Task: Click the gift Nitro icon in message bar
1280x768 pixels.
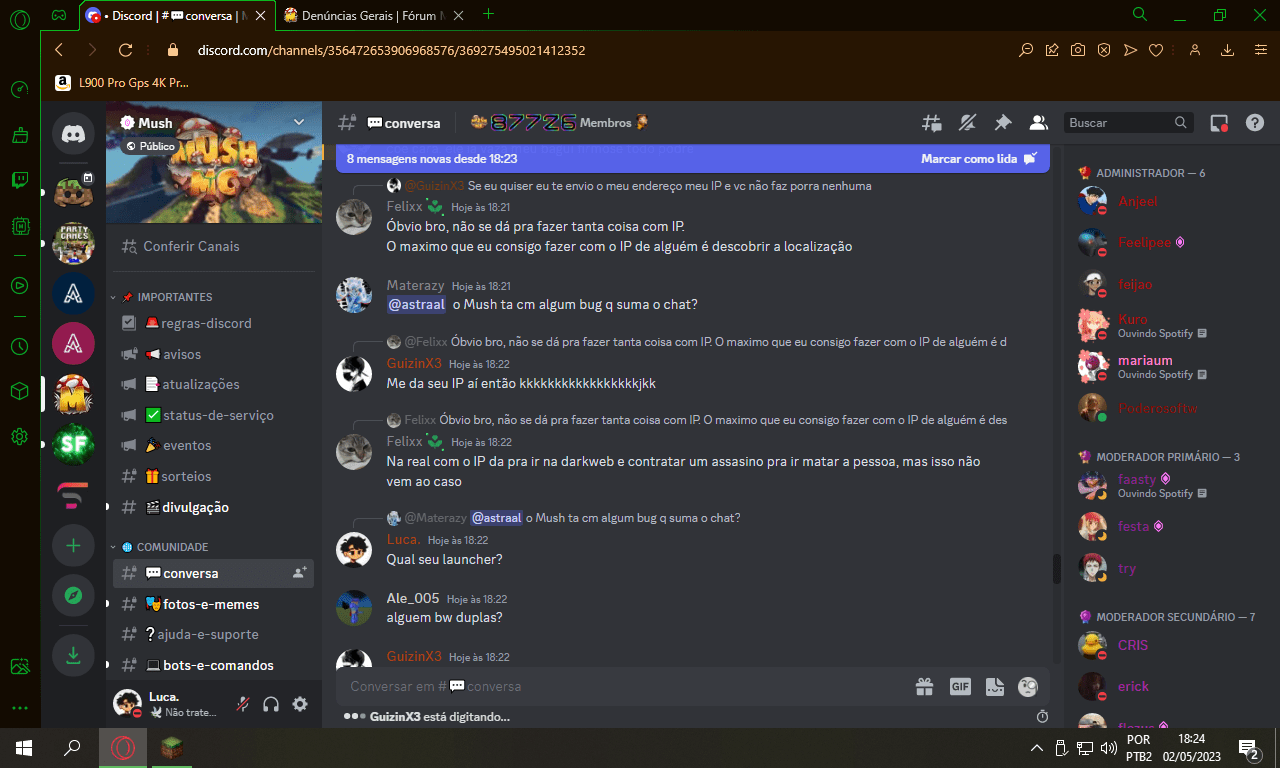Action: point(924,687)
